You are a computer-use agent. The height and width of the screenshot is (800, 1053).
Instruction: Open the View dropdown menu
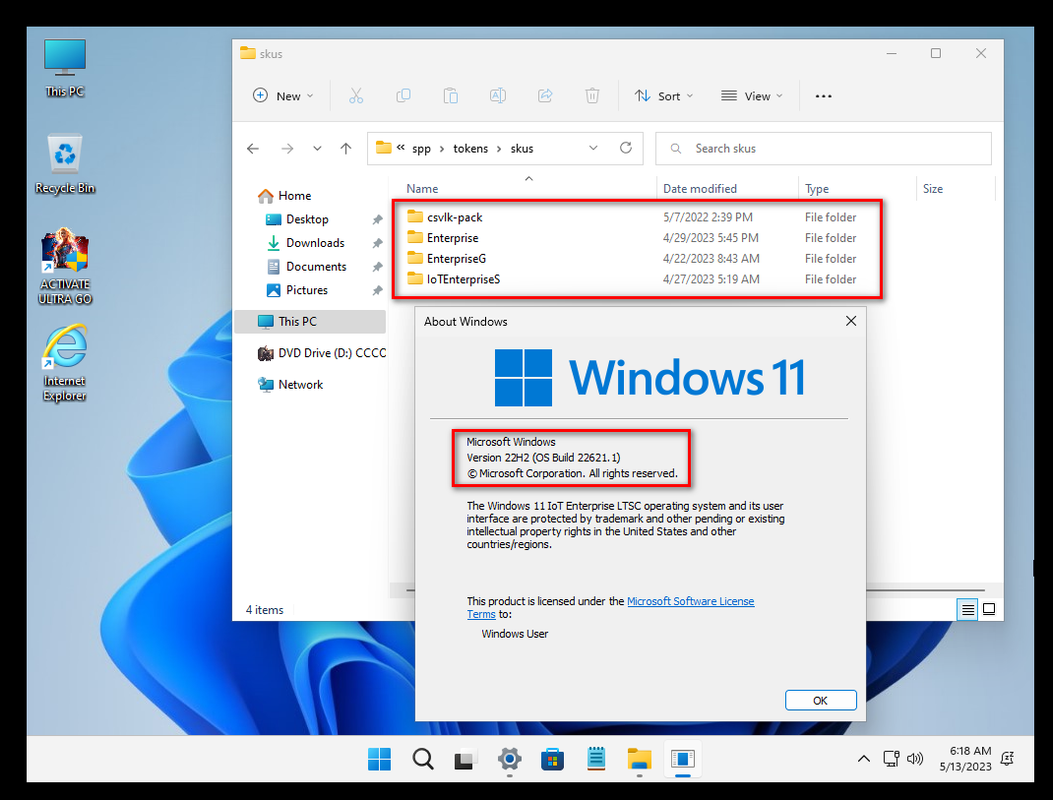point(751,96)
